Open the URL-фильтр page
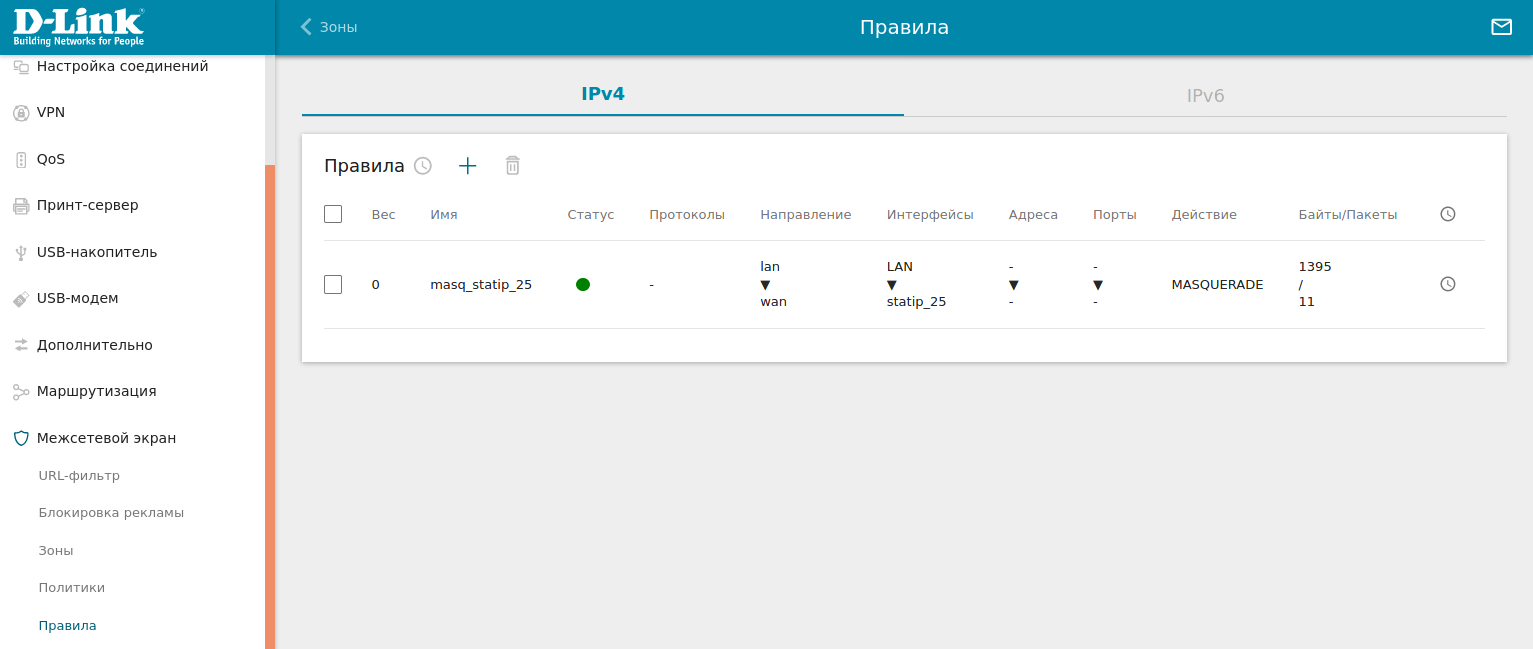This screenshot has width=1533, height=649. pos(79,475)
